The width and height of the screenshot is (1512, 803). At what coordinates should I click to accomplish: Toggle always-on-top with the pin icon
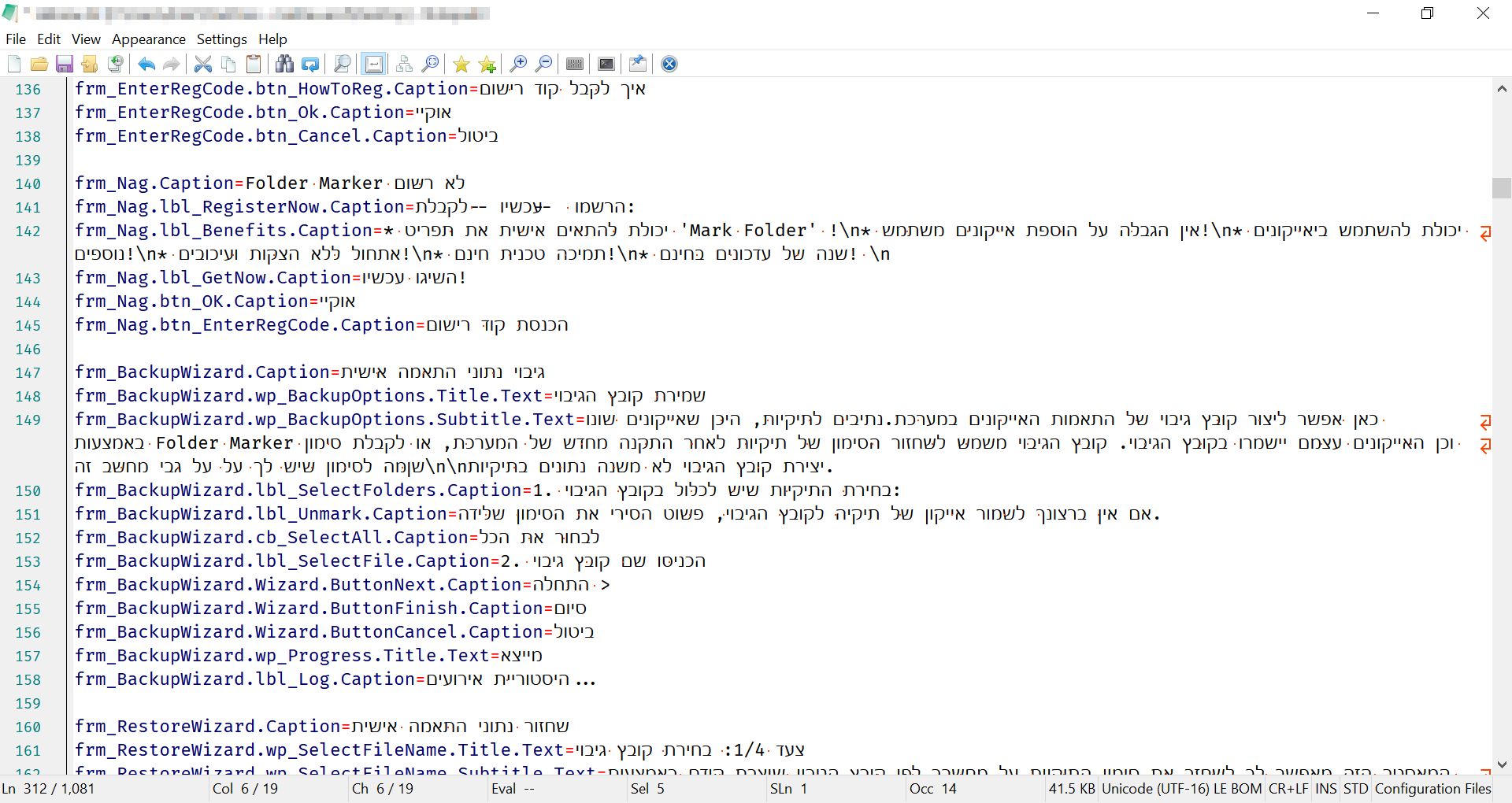[638, 64]
